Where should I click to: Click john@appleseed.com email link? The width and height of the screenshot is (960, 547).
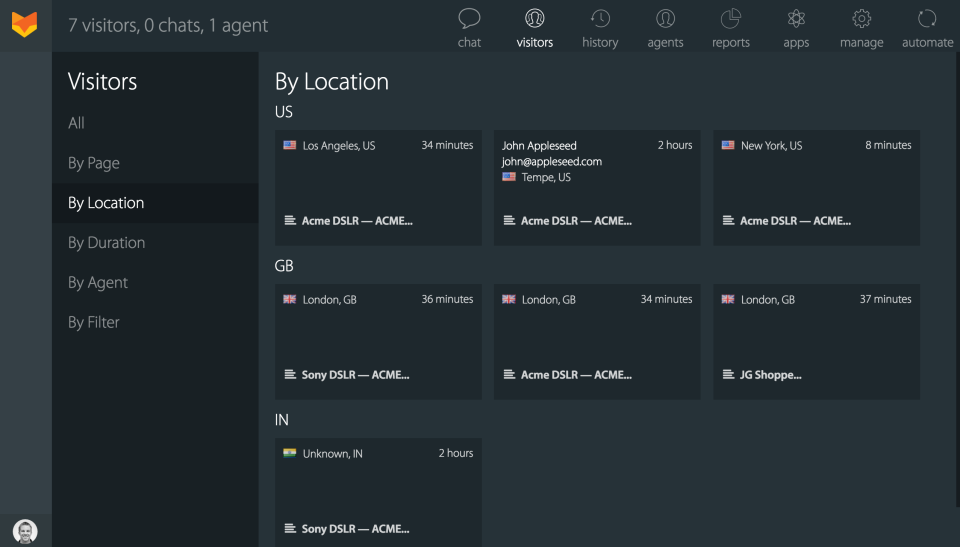point(552,161)
